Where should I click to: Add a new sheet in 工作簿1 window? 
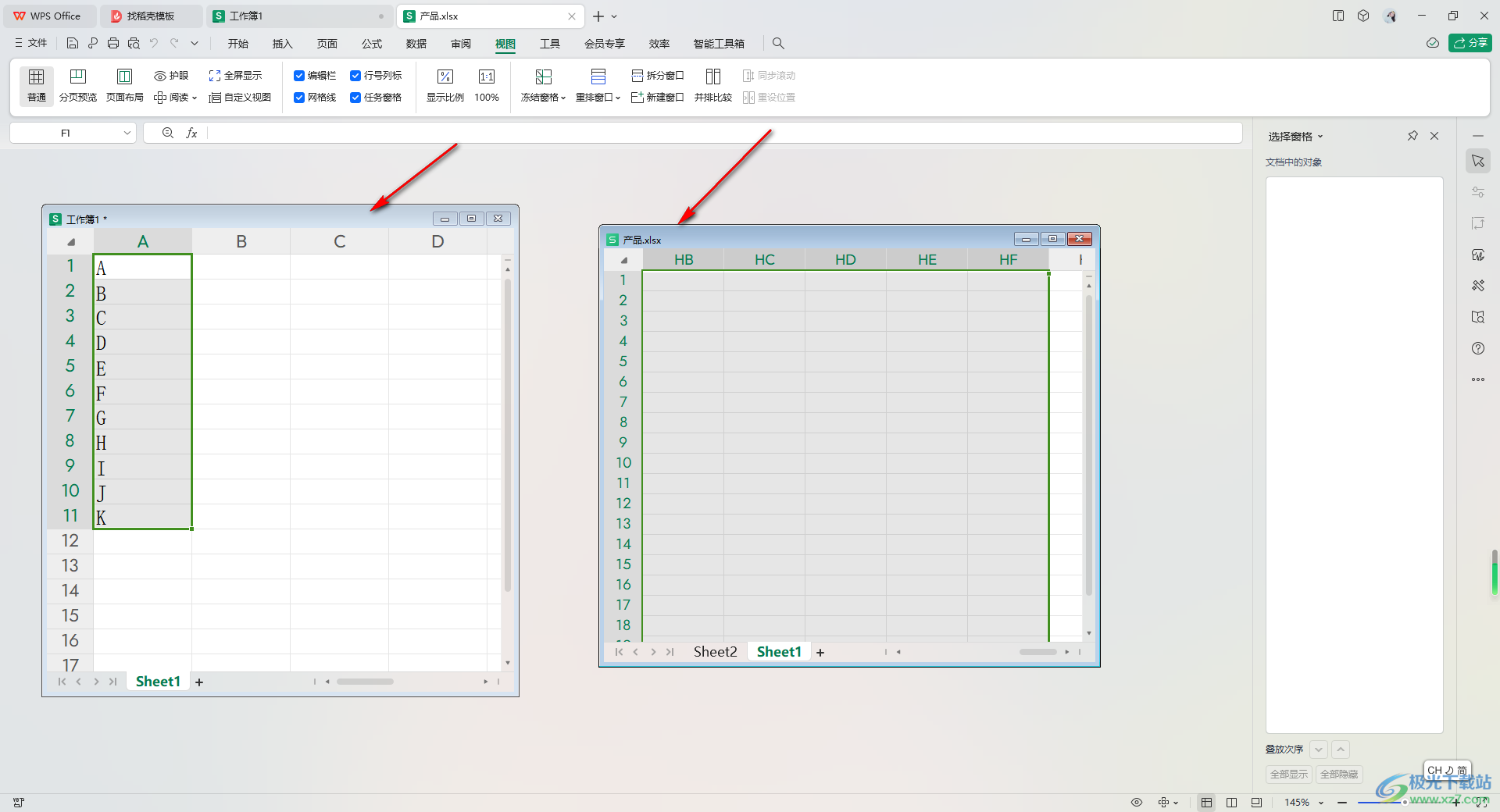point(199,682)
